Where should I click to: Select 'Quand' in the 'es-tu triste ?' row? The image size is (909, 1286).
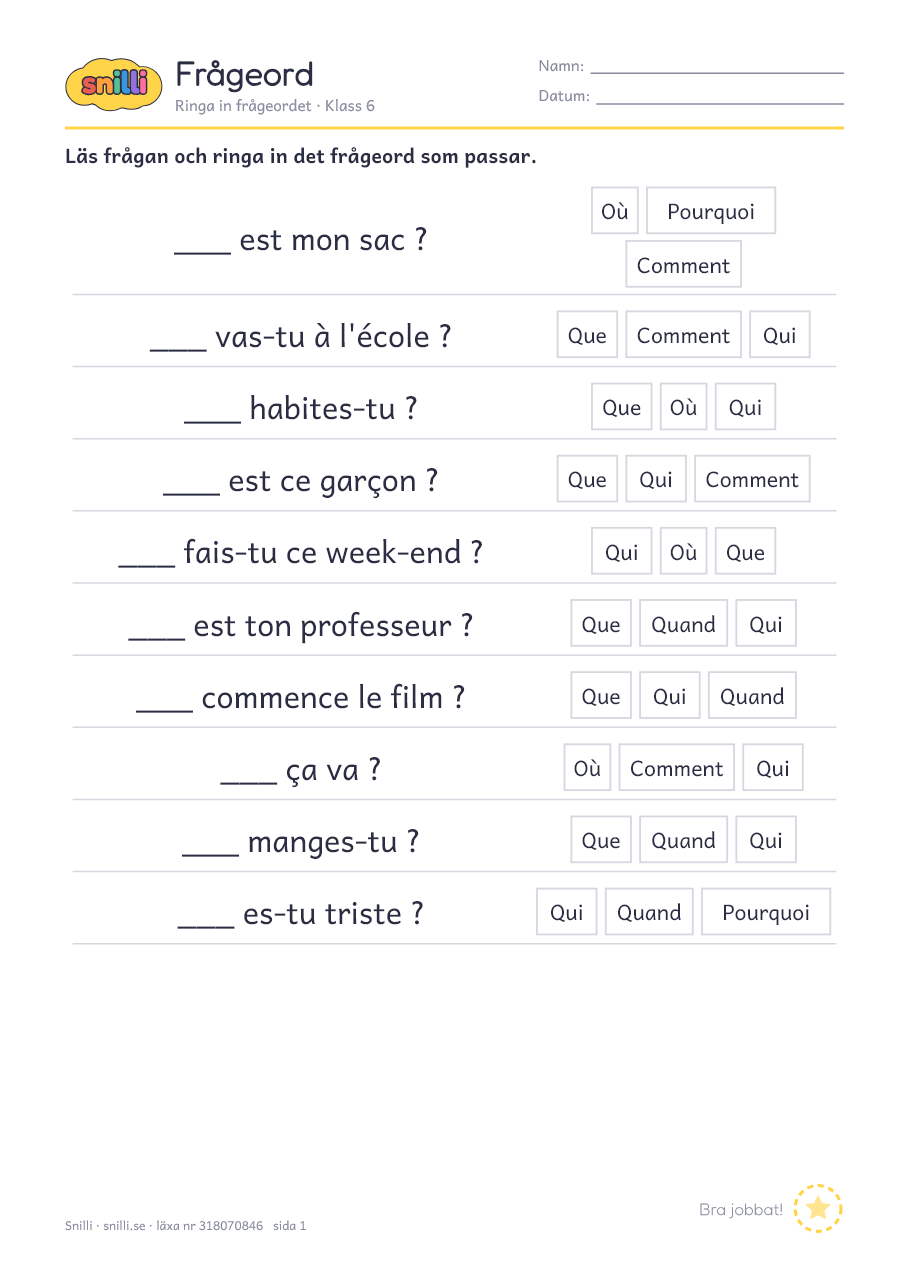point(649,912)
